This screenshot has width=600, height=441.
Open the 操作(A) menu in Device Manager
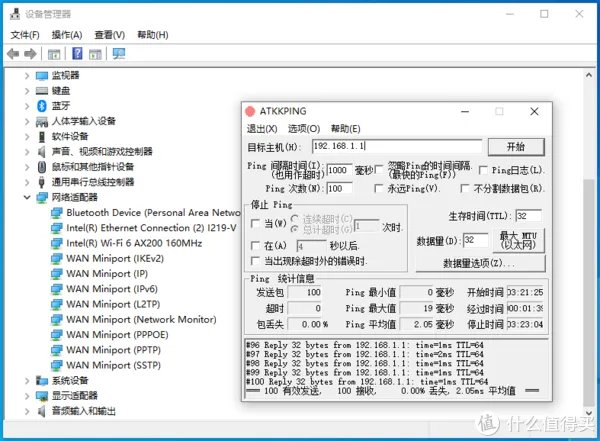pyautogui.click(x=66, y=34)
